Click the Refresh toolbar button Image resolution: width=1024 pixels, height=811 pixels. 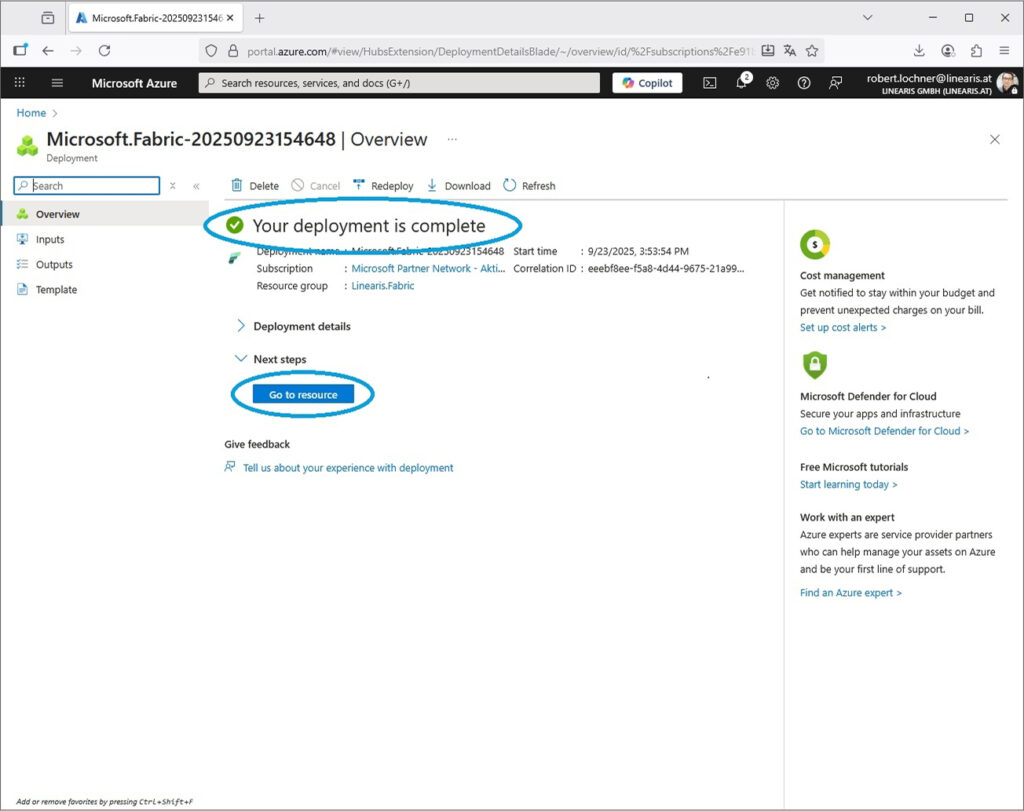tap(530, 185)
